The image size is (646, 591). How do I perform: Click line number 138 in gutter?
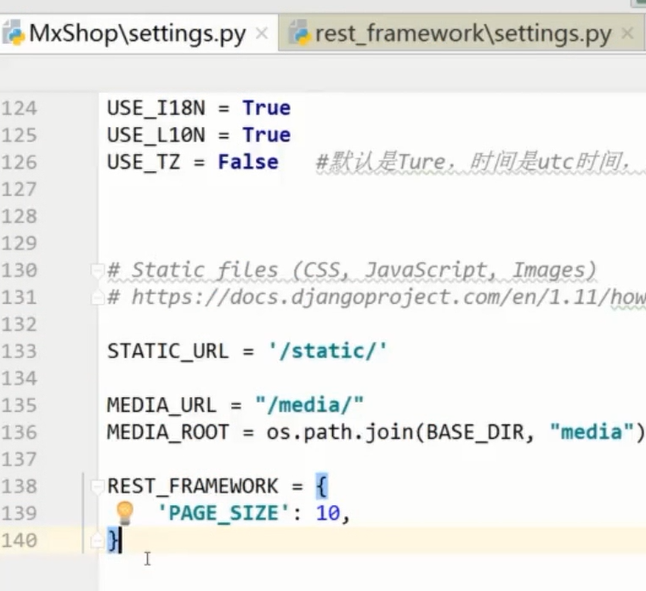click(19, 486)
